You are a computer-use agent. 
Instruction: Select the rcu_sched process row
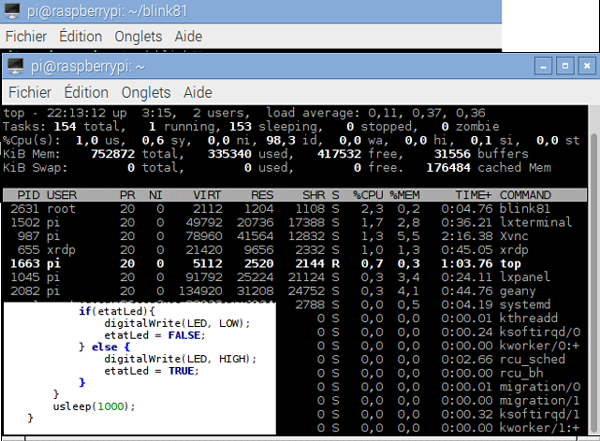pos(432,359)
